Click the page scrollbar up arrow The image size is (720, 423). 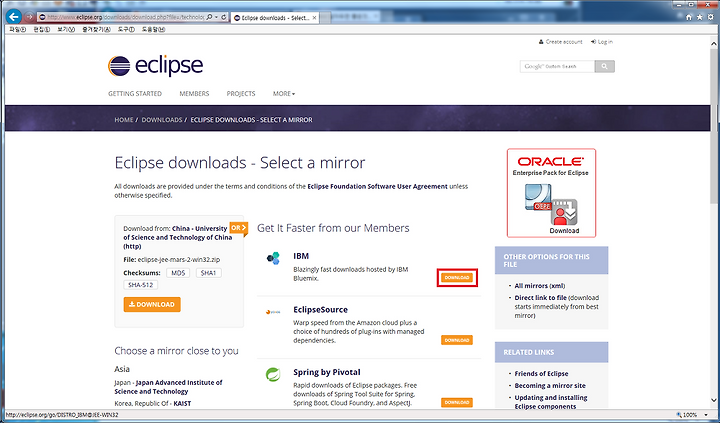click(714, 44)
